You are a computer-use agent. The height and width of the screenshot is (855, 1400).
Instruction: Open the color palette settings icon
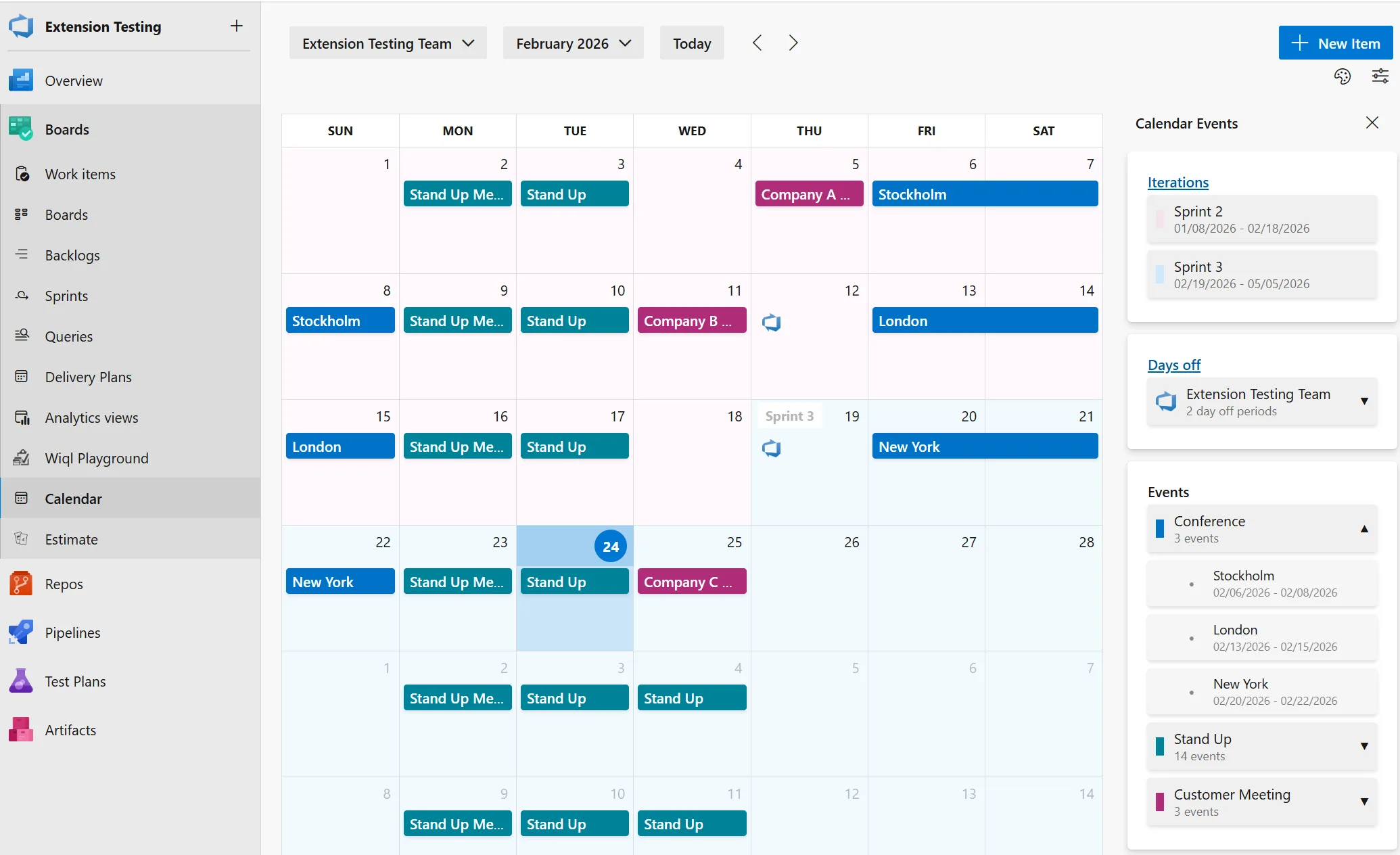1343,76
